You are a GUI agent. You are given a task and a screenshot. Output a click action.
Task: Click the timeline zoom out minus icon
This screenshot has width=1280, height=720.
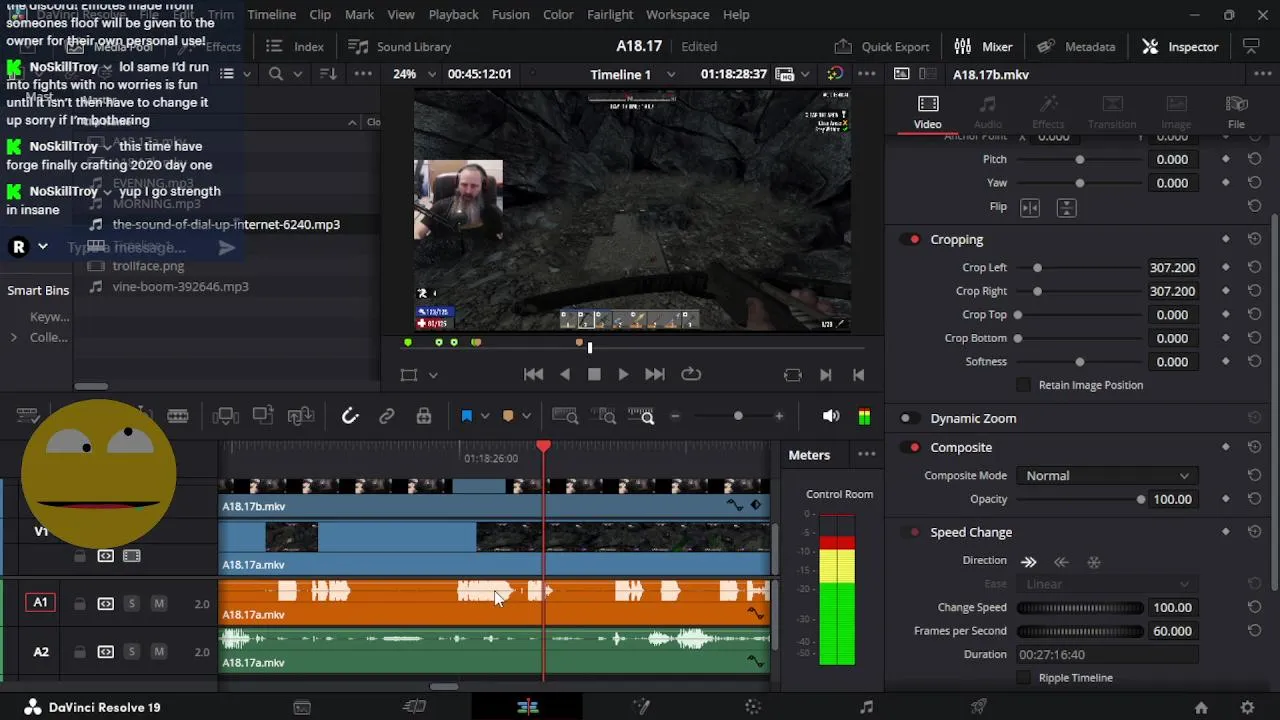coord(675,416)
